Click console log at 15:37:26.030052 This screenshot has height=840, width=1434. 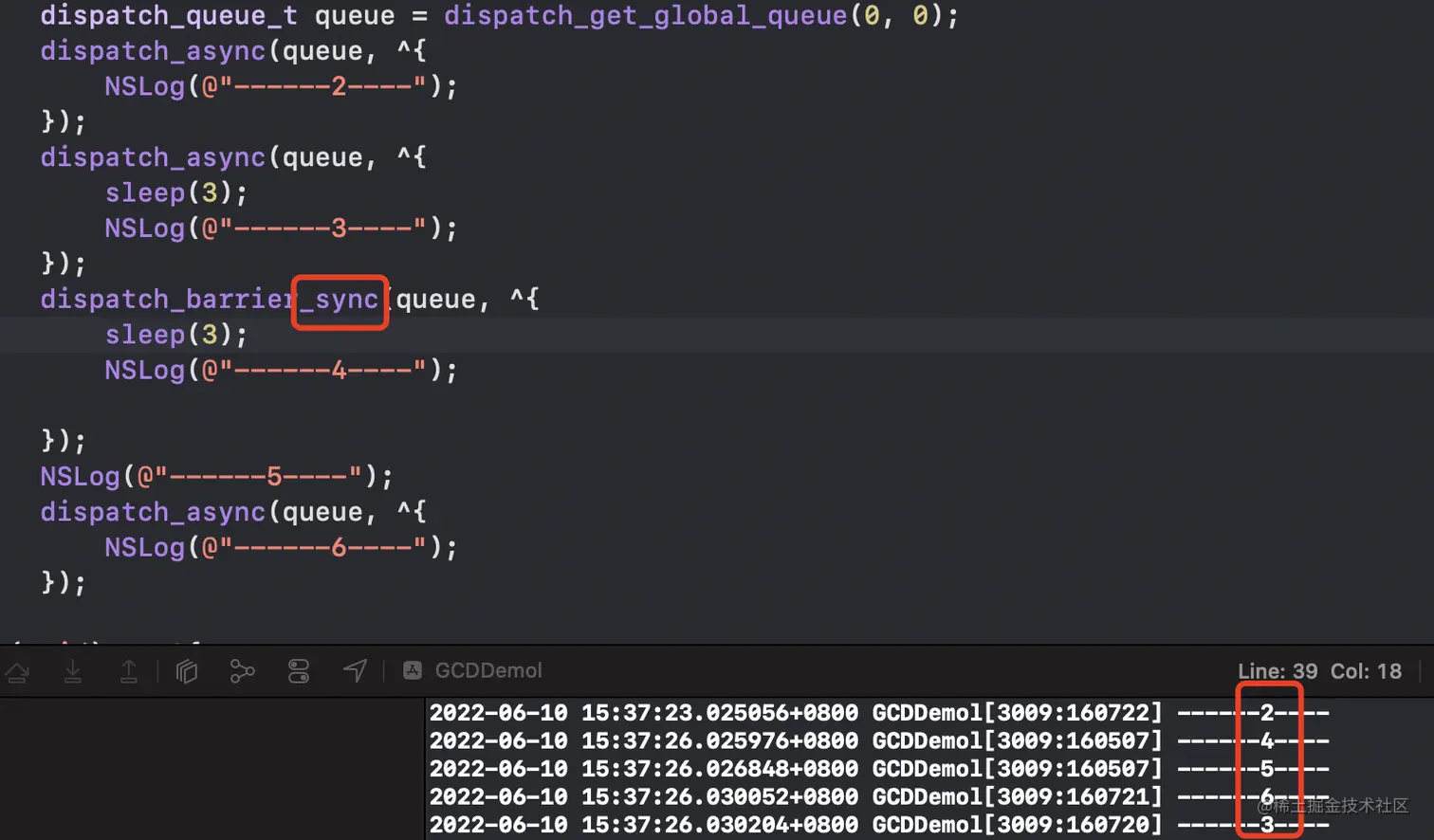(x=879, y=797)
